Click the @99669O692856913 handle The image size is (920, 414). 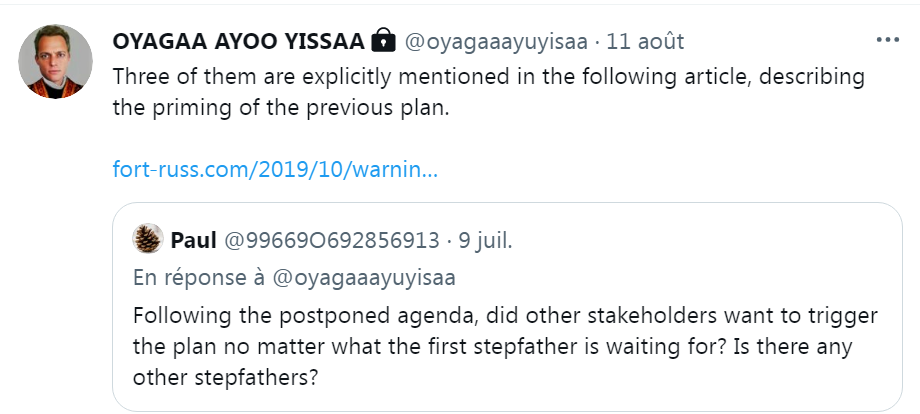331,240
